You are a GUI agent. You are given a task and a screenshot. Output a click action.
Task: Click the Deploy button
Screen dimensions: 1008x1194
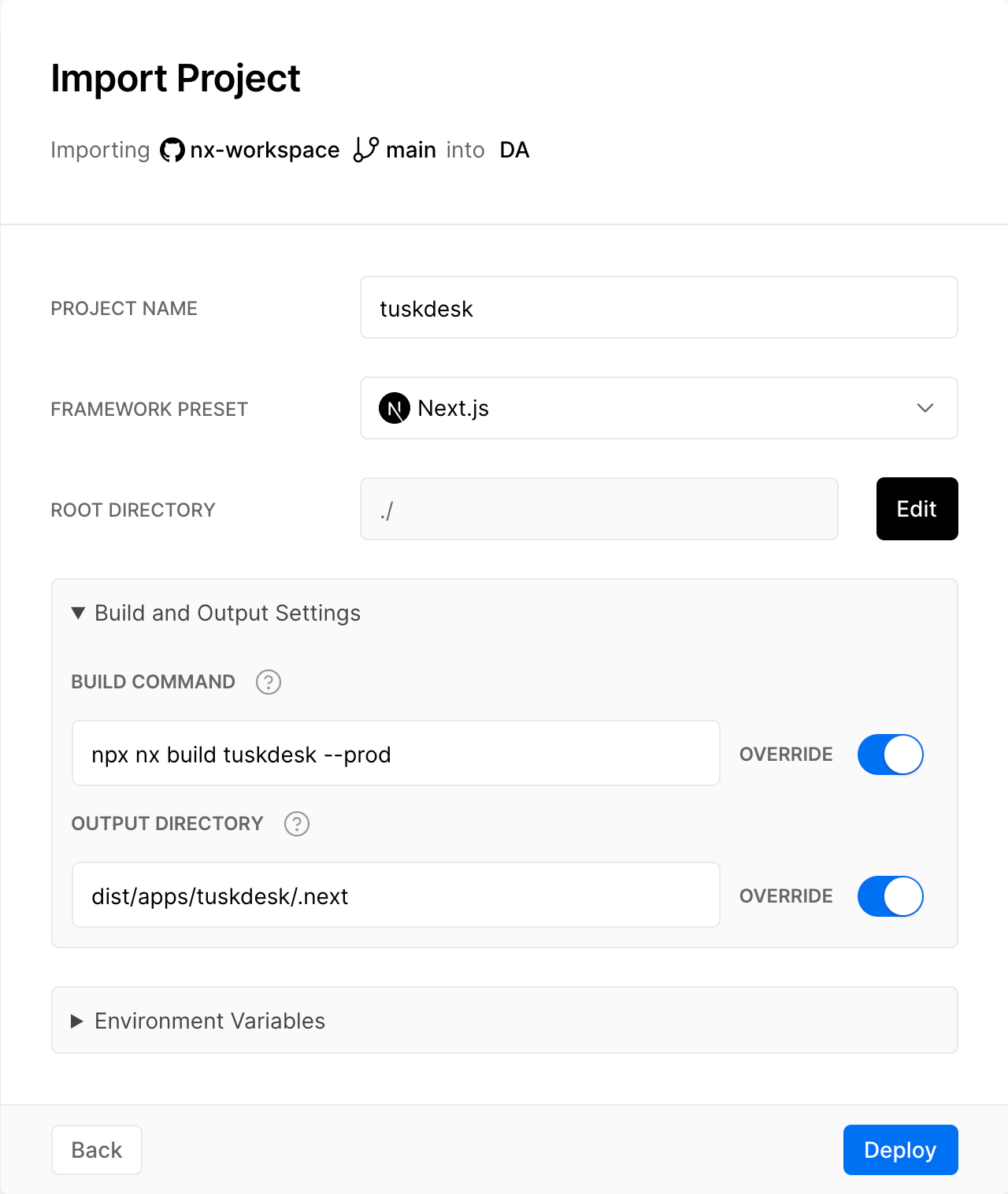[900, 1150]
